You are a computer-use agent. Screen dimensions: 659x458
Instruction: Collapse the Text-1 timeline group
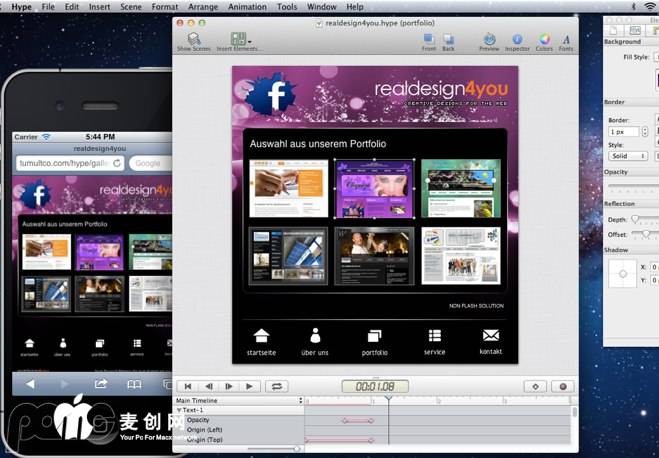[x=178, y=410]
